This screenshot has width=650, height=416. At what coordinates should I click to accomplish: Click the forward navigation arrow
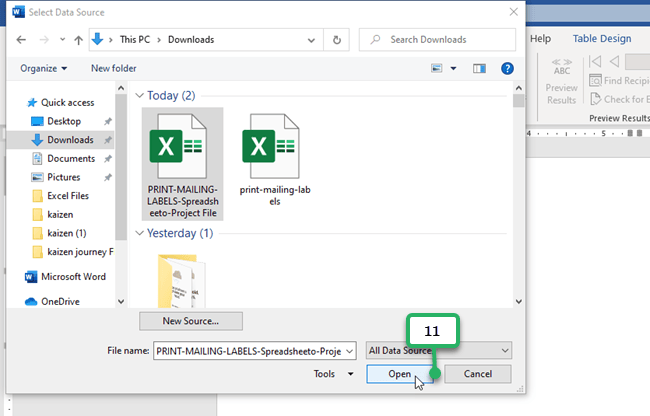(44, 40)
